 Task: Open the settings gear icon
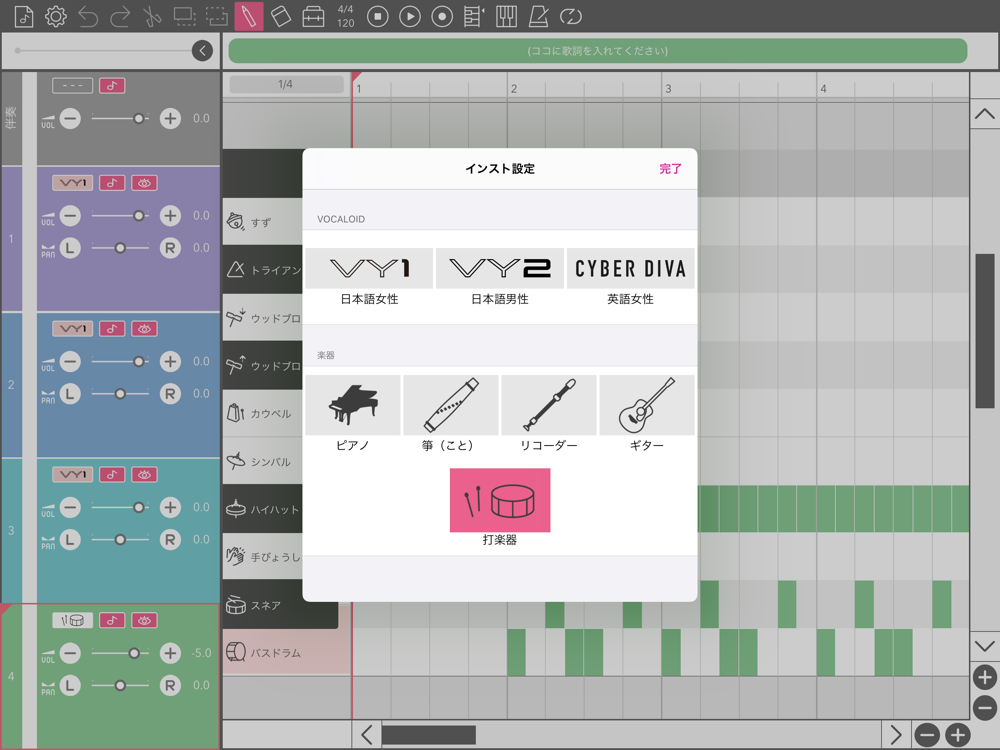(55, 16)
